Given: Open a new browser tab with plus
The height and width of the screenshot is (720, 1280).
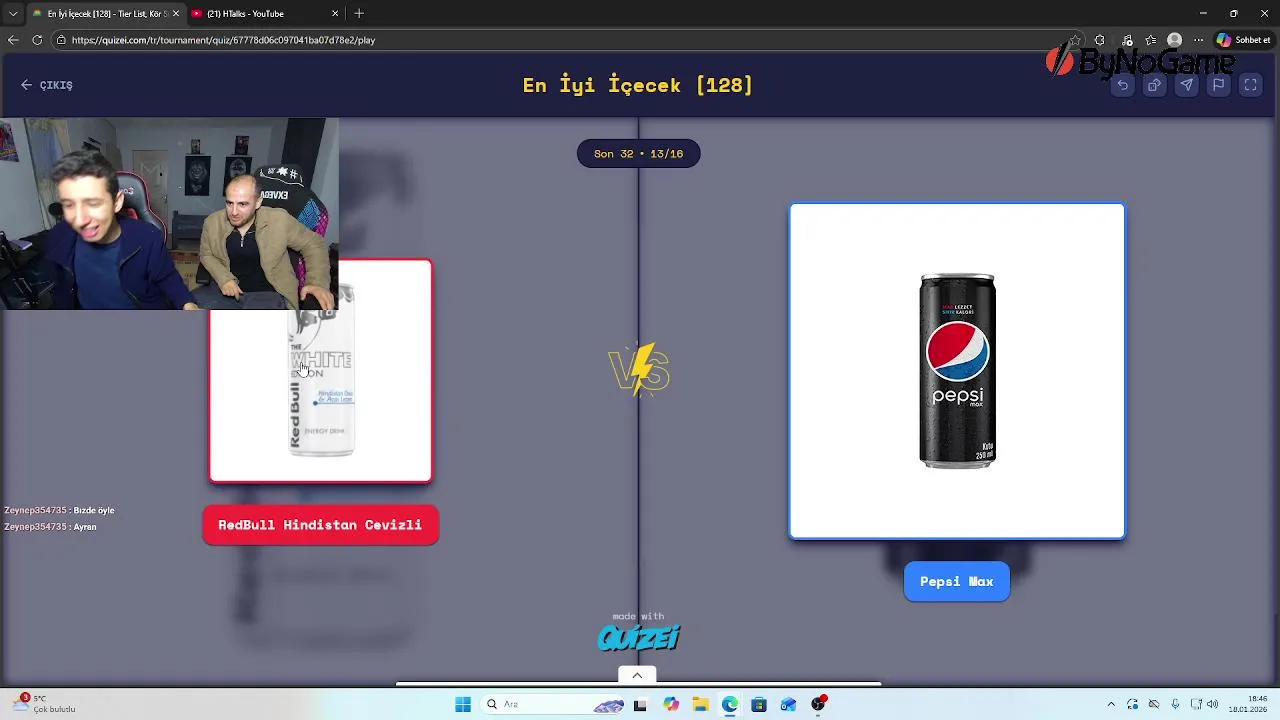Looking at the screenshot, I should point(359,13).
